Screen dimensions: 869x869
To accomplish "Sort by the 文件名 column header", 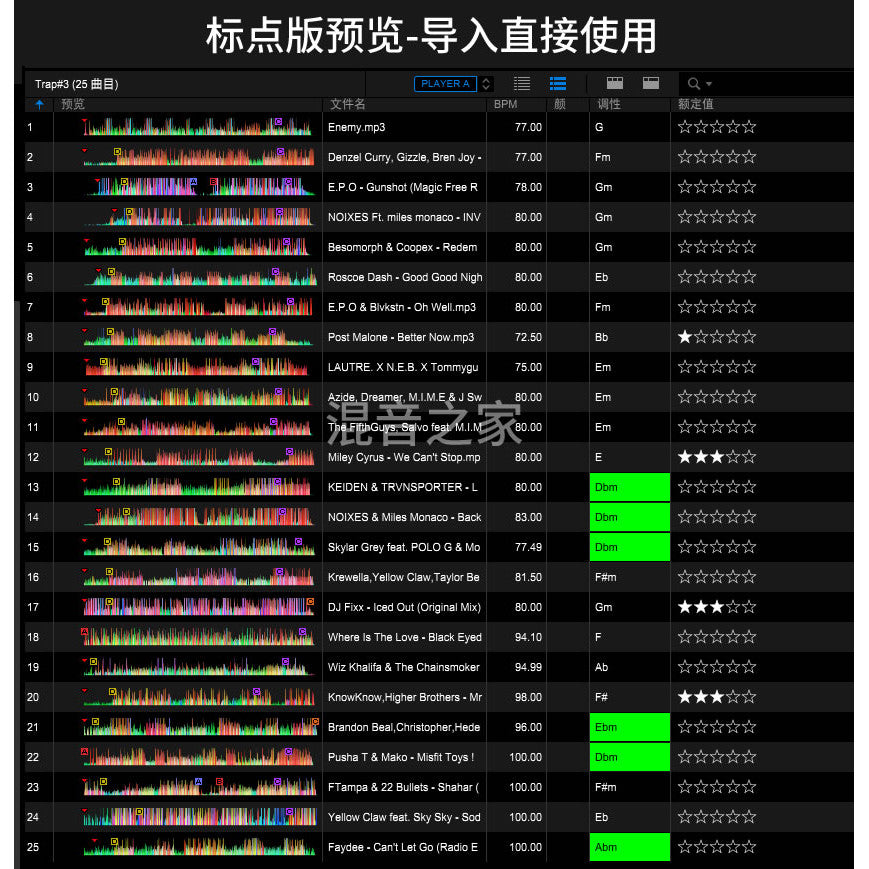I will (347, 104).
